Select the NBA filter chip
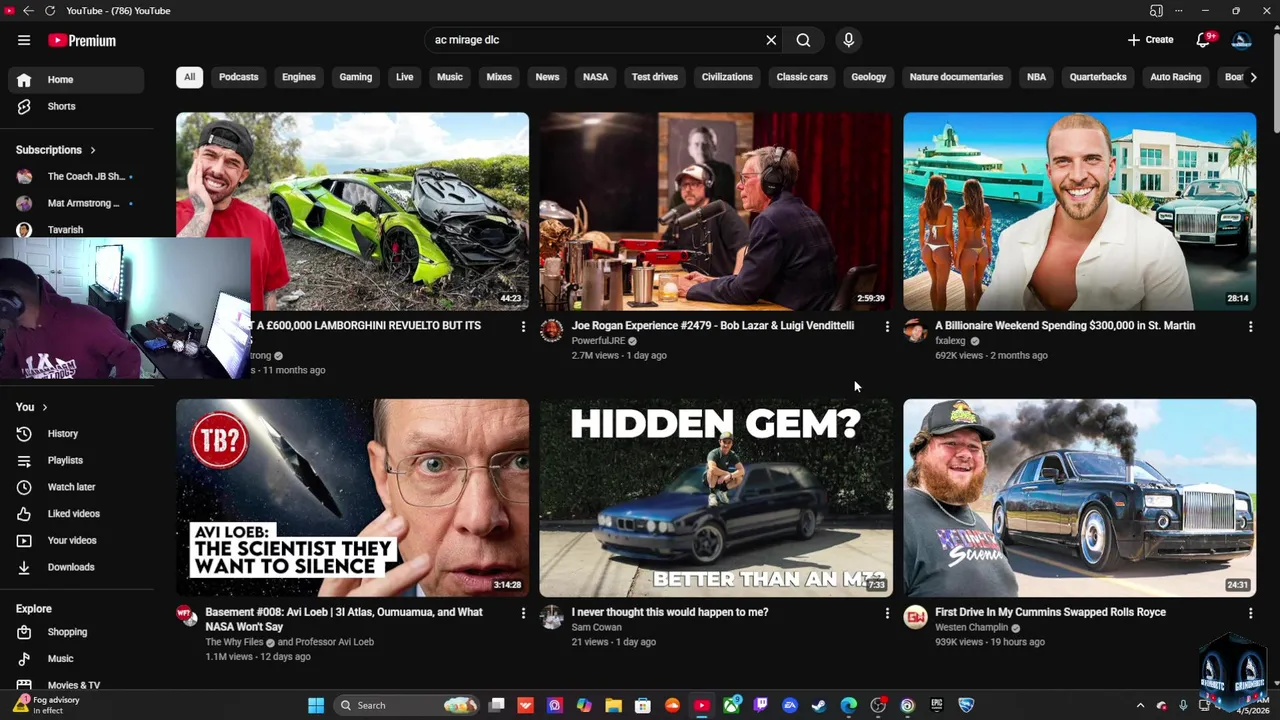 coord(1036,77)
